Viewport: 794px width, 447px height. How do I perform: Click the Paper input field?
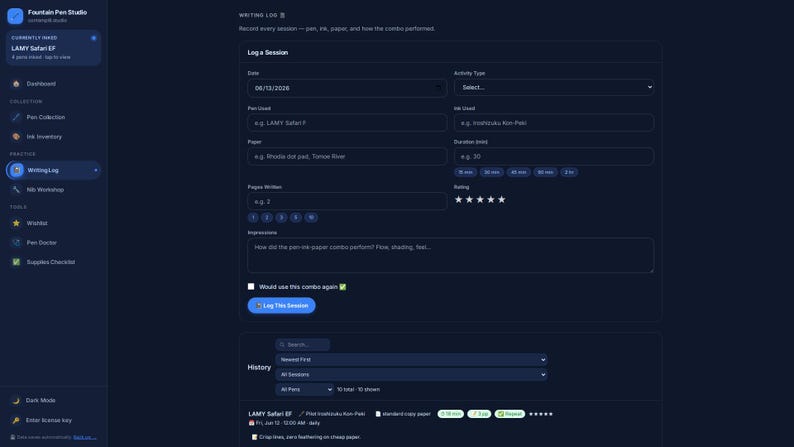click(347, 156)
